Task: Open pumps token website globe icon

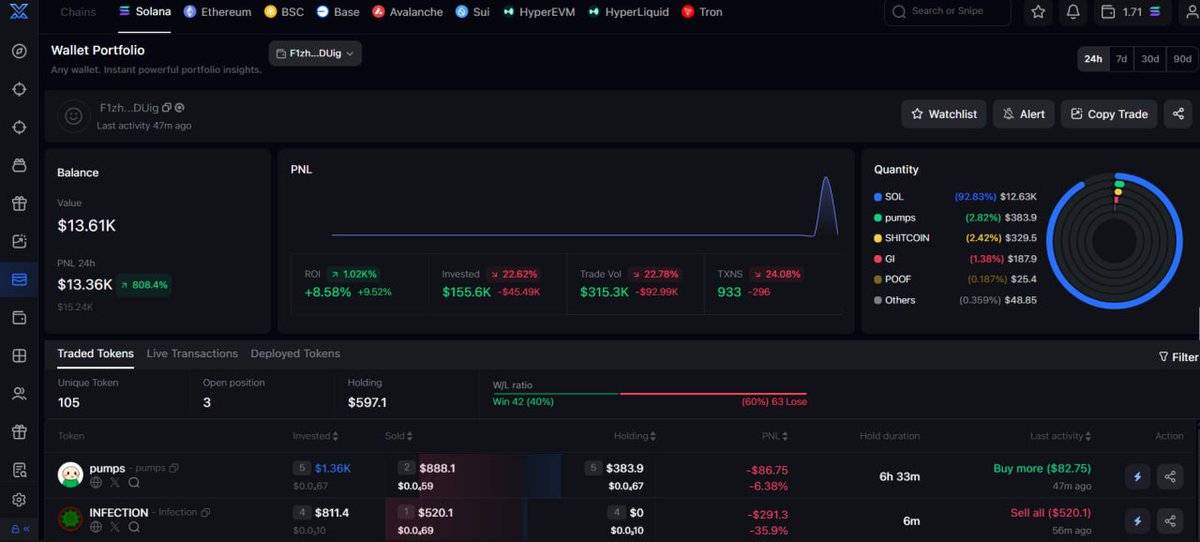Action: 96,482
